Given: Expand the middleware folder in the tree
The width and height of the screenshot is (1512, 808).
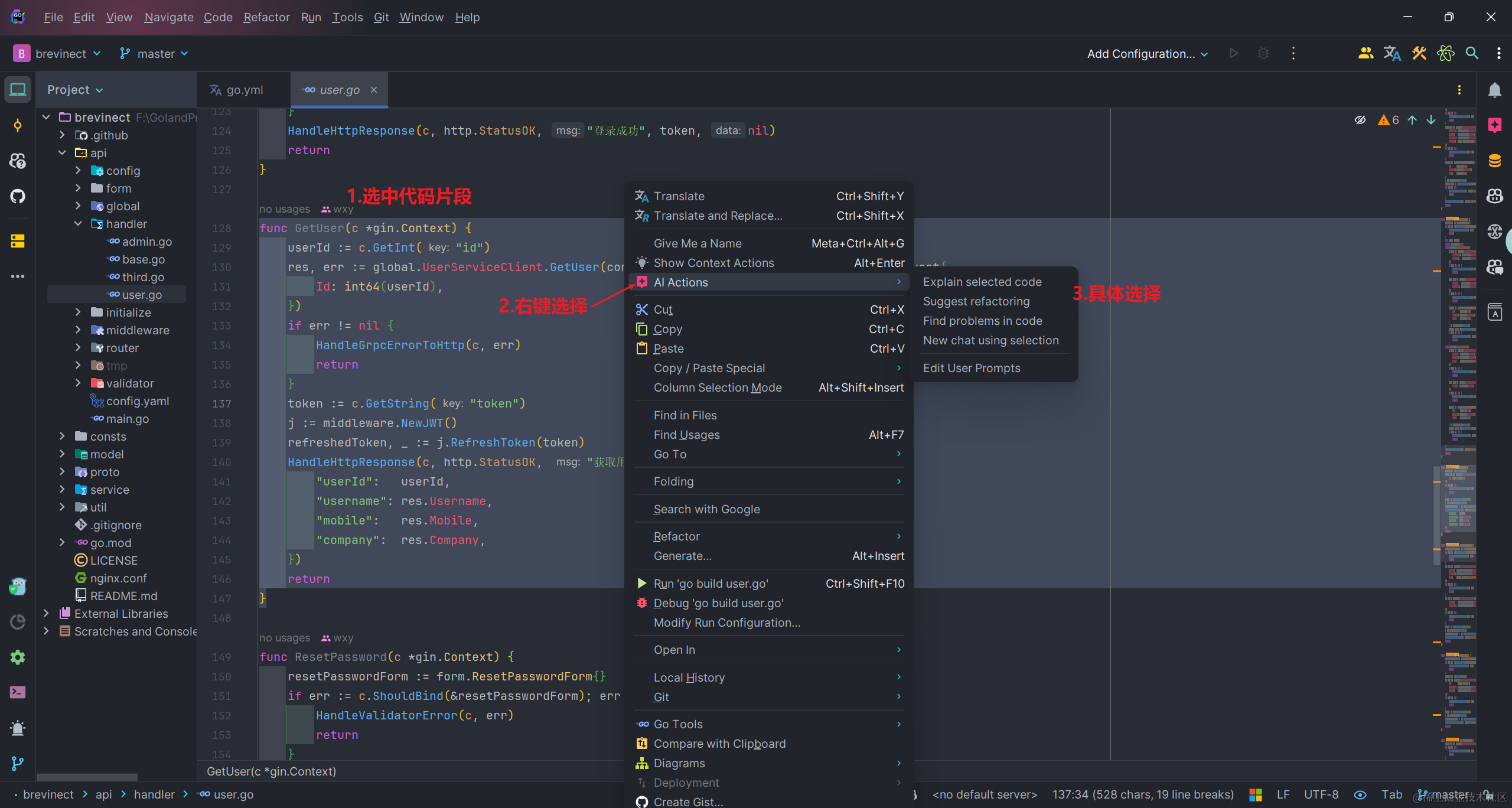Looking at the screenshot, I should point(78,330).
